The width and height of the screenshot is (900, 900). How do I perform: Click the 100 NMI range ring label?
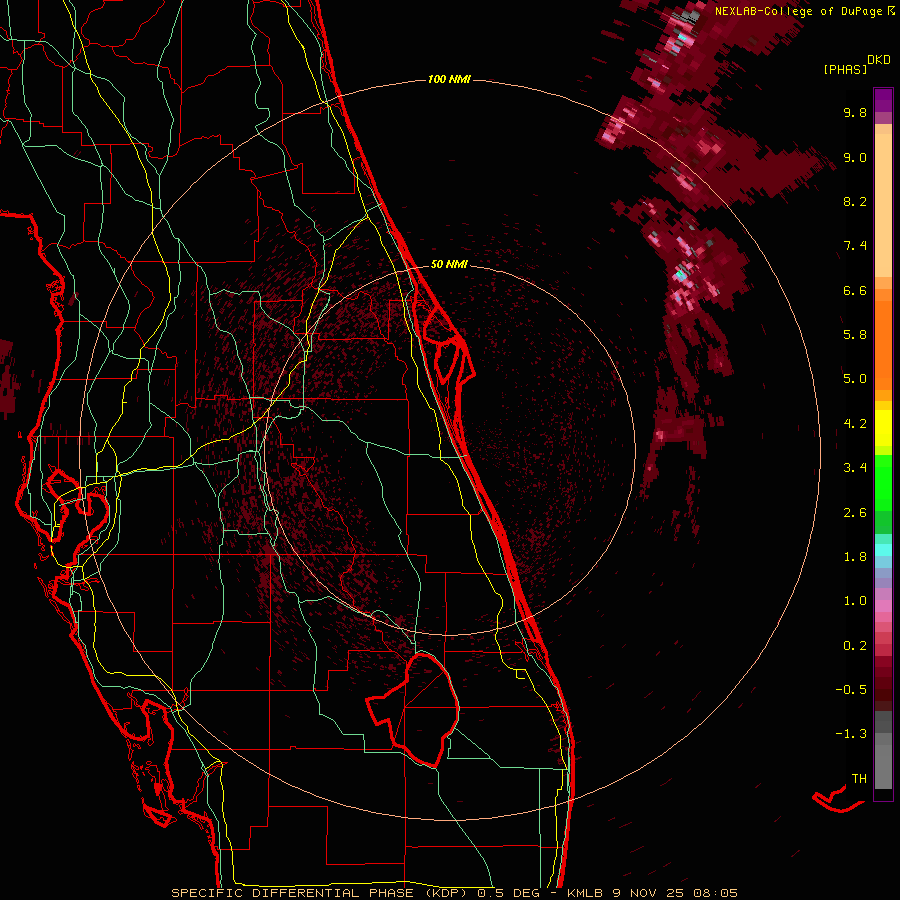tap(449, 79)
